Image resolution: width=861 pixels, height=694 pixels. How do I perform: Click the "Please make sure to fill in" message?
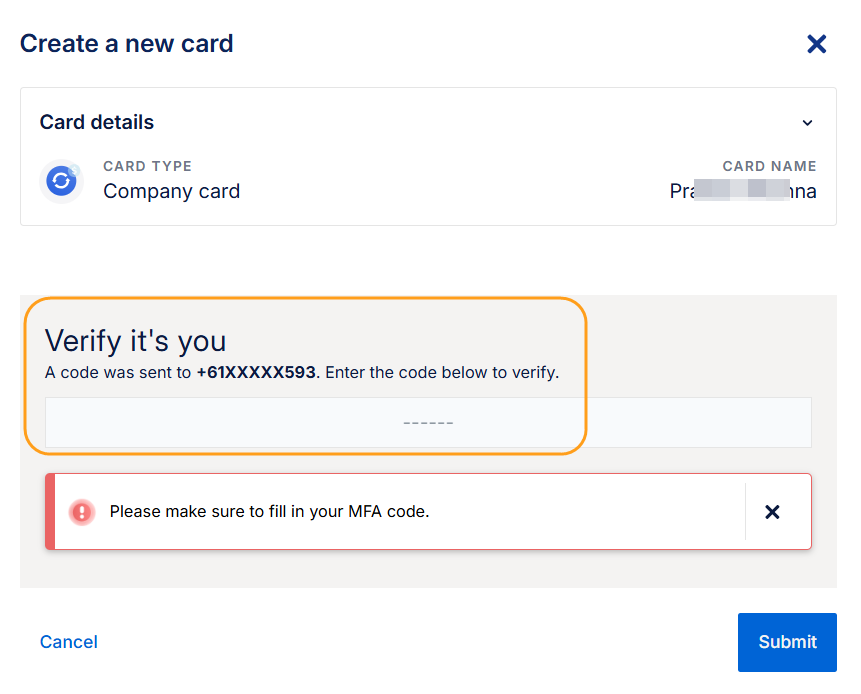(269, 512)
